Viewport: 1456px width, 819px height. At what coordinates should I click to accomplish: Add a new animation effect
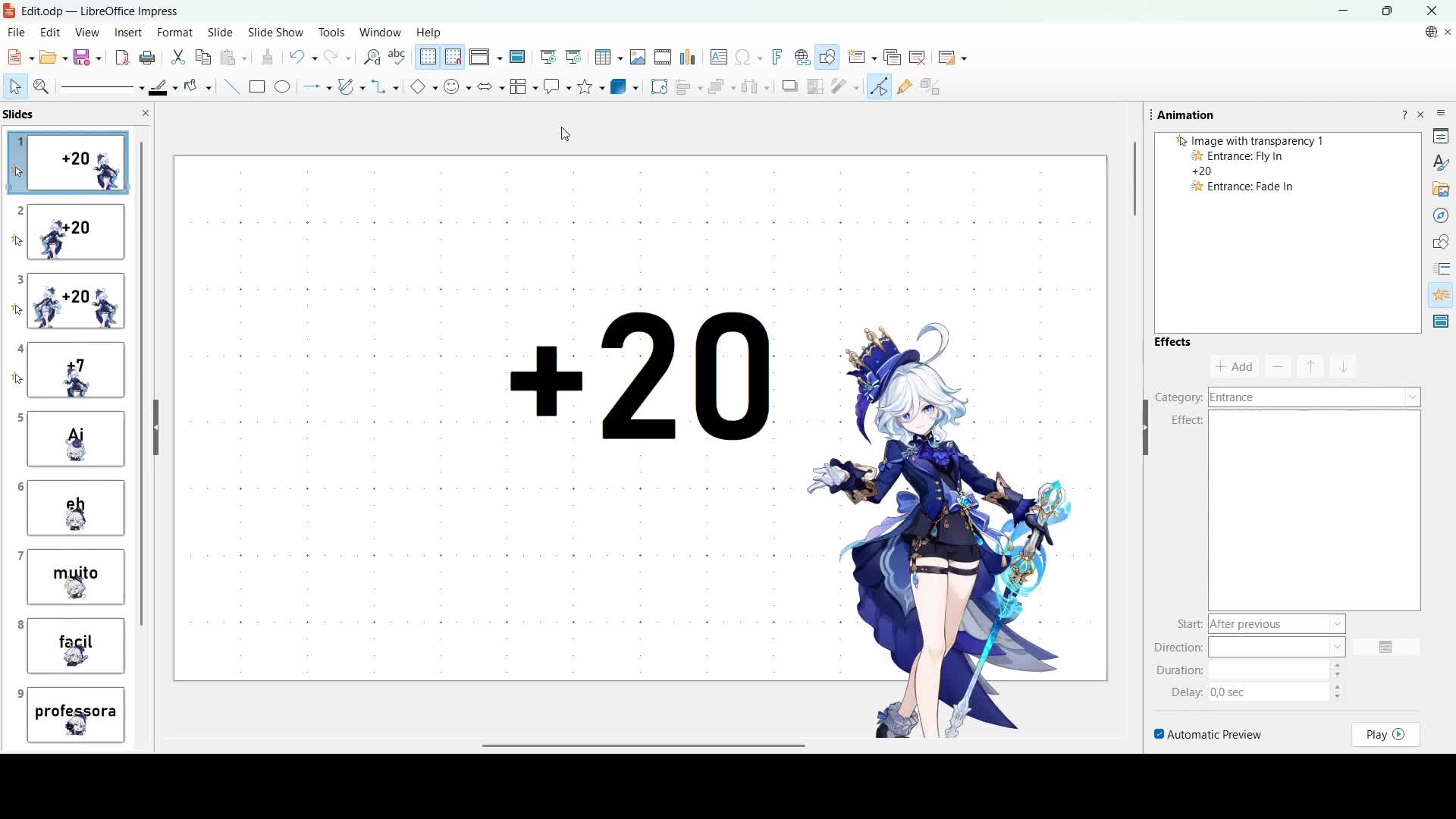point(1235,368)
